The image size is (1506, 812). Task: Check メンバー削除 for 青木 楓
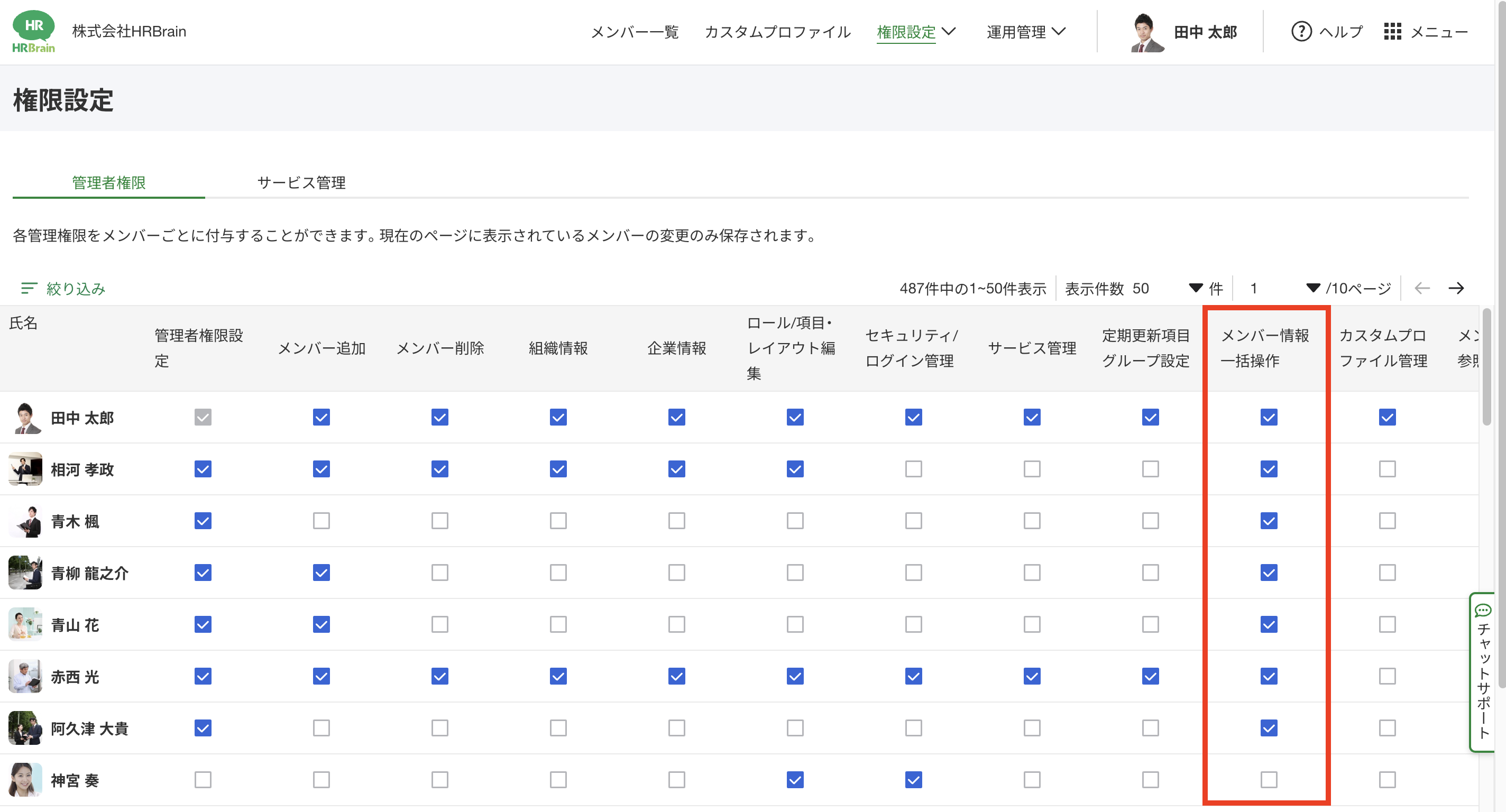tap(439, 520)
